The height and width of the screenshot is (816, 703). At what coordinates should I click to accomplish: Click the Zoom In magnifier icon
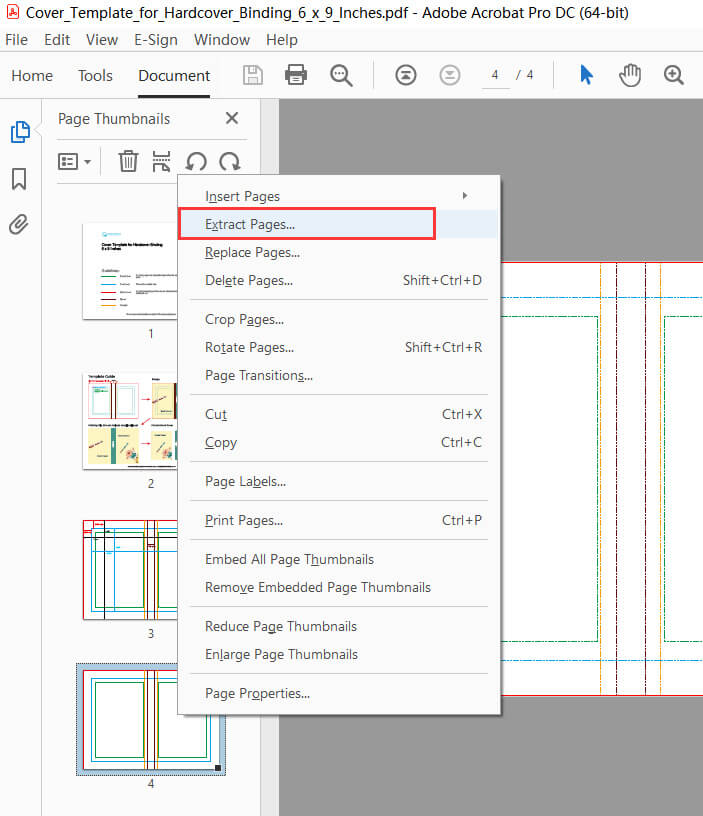point(674,76)
